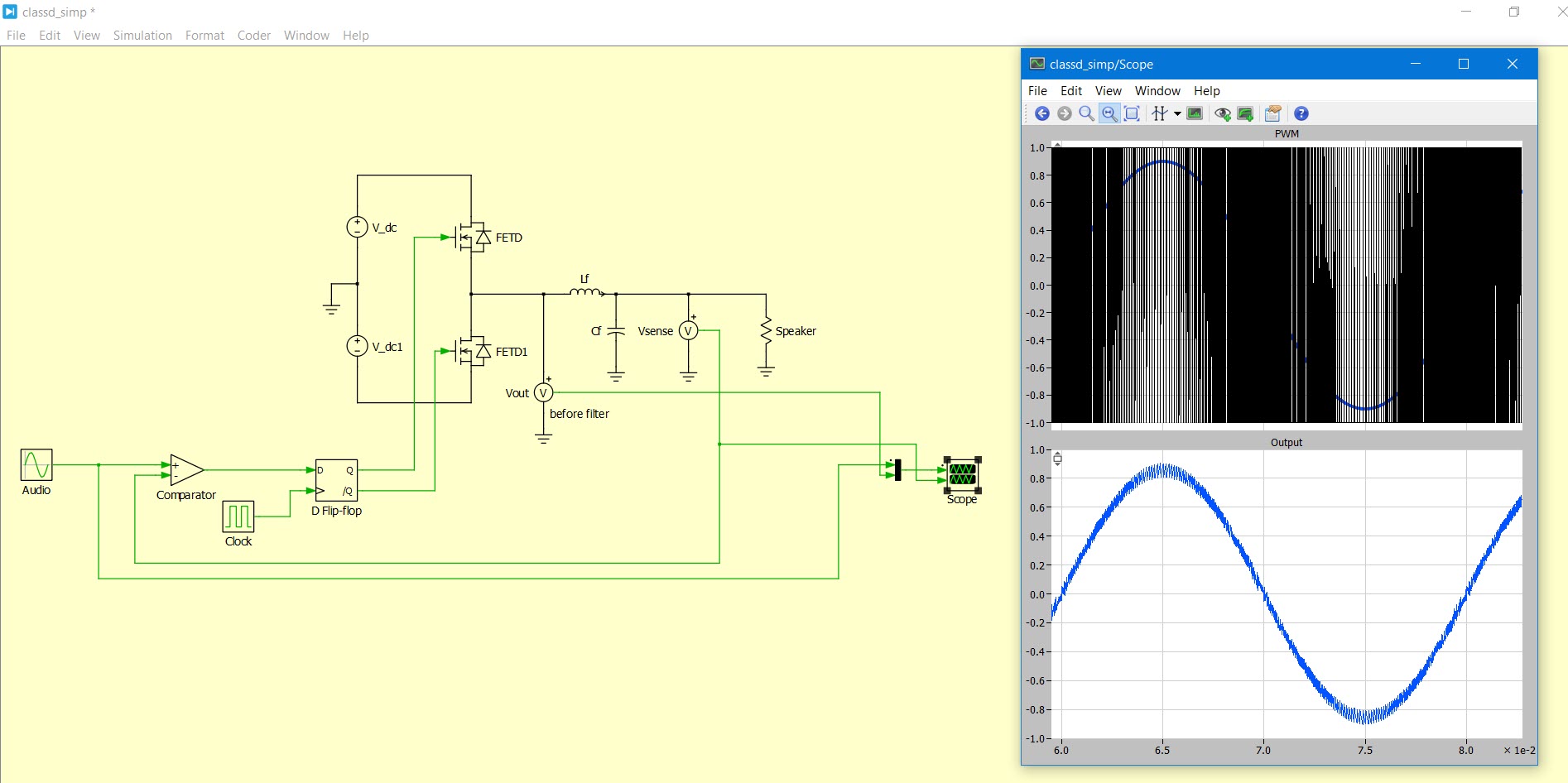Select the Vsense voltmeter
This screenshot has height=783, width=1568.
coord(688,331)
